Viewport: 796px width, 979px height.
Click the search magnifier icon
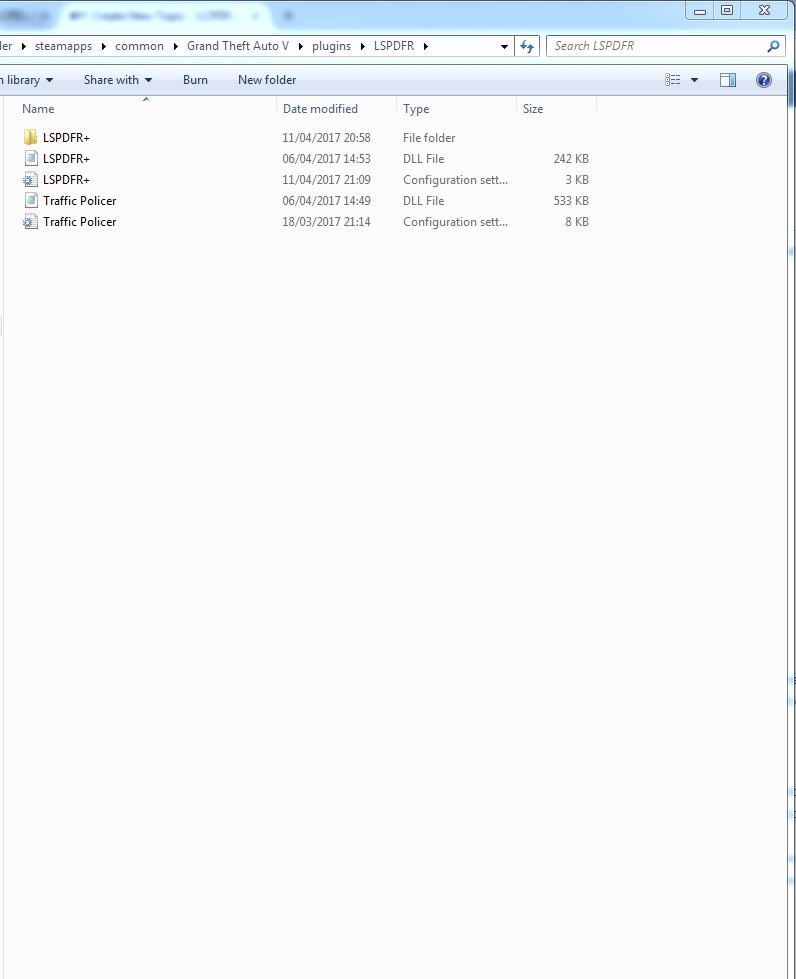773,46
